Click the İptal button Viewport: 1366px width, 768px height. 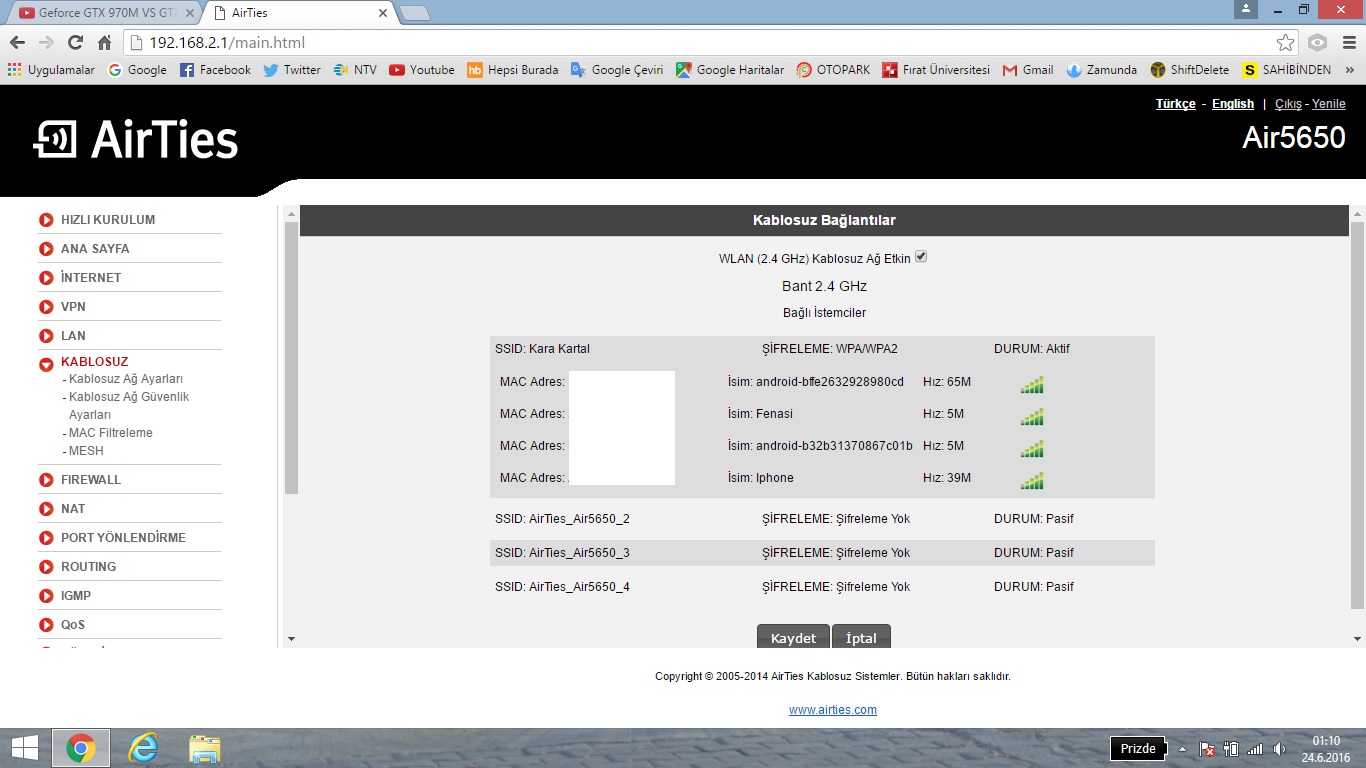coord(861,637)
